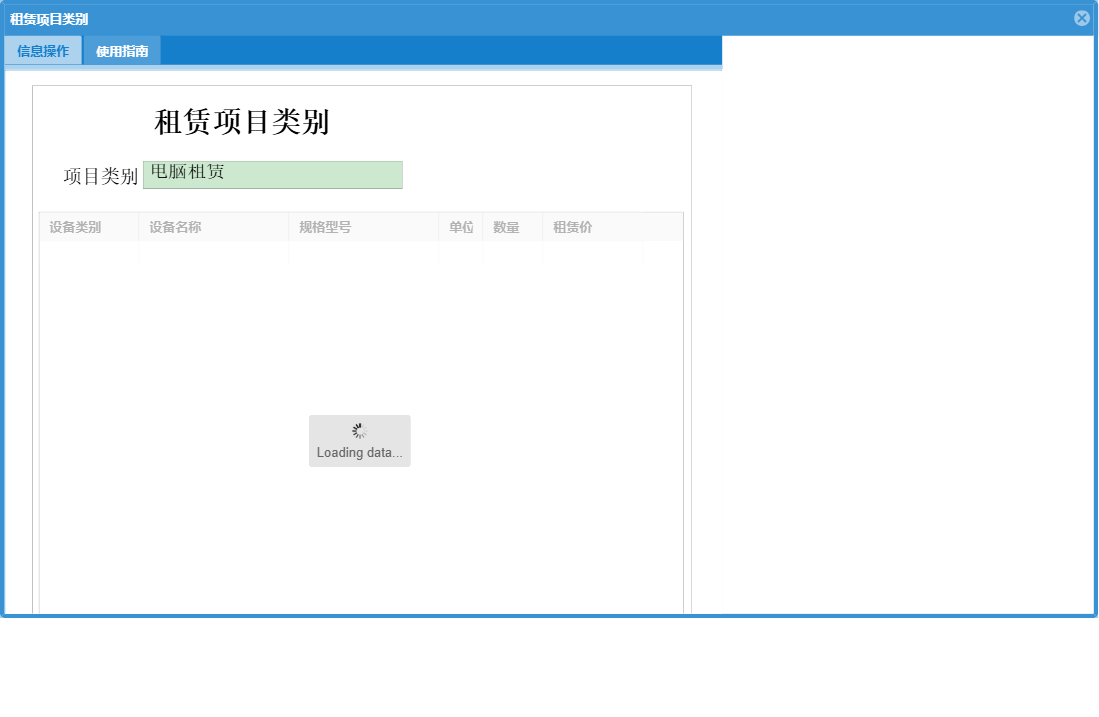Screen dimensions: 1099x717
Task: Click the 数量 column header
Action: tap(506, 227)
